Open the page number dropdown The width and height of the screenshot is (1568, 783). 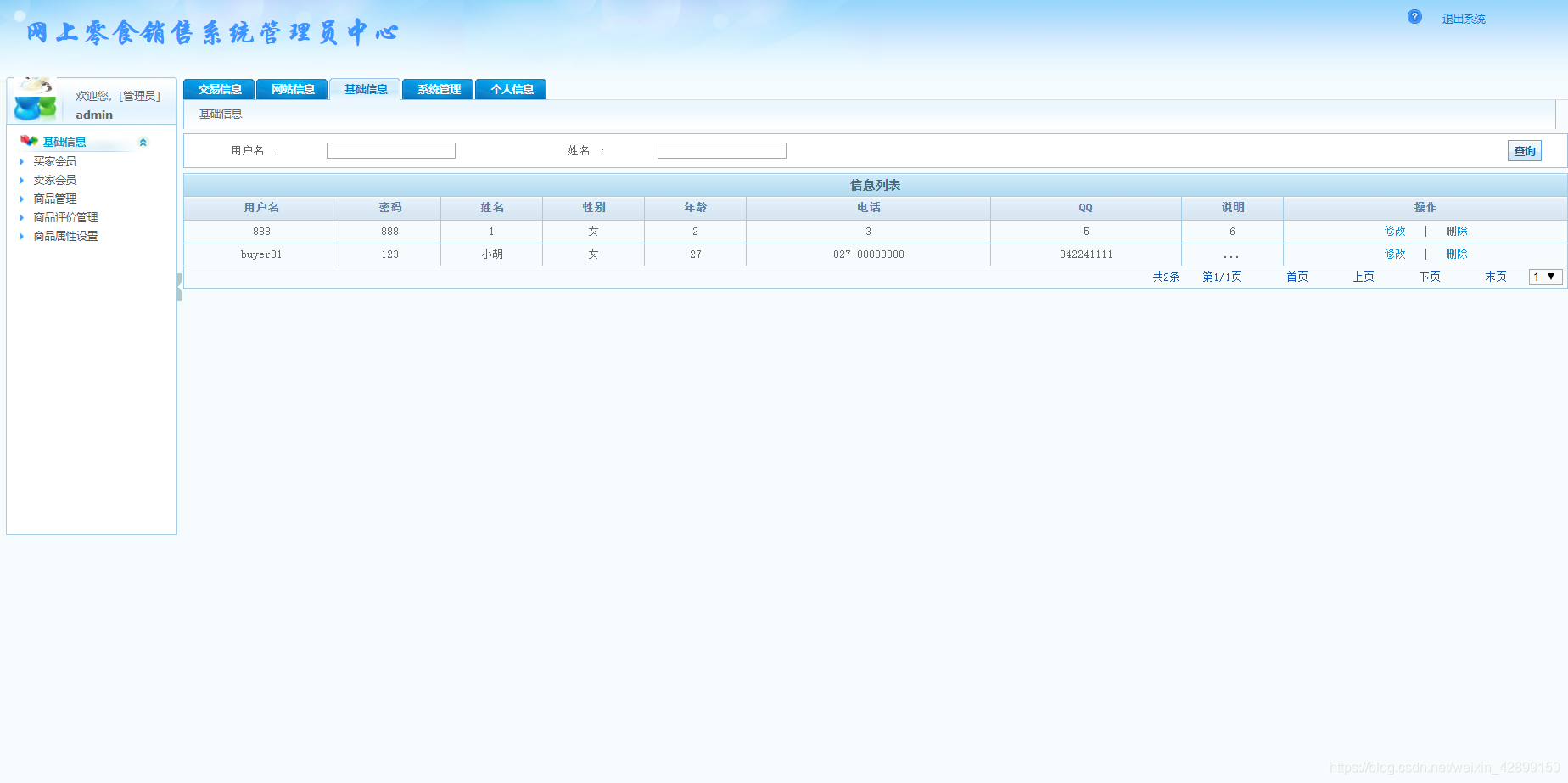point(1545,277)
